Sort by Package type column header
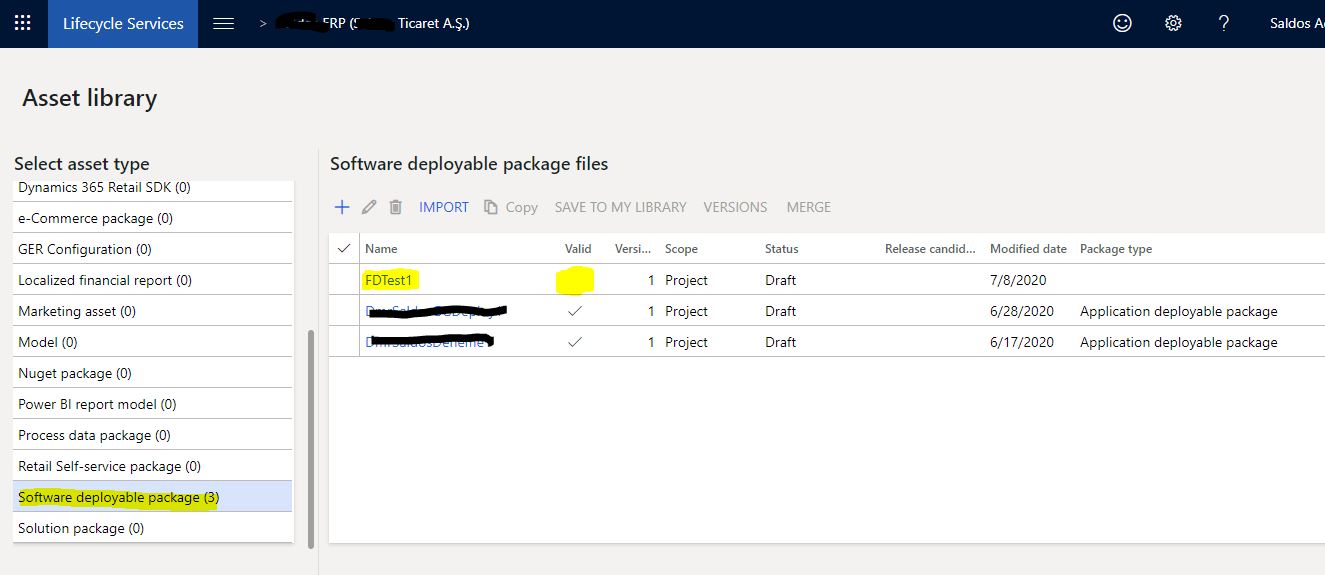The height and width of the screenshot is (575, 1325). [x=1116, y=249]
